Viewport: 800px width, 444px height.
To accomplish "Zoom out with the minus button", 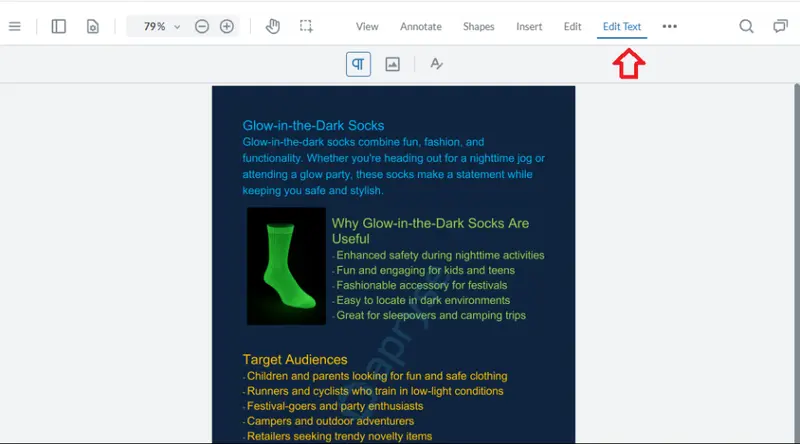I will (x=202, y=26).
